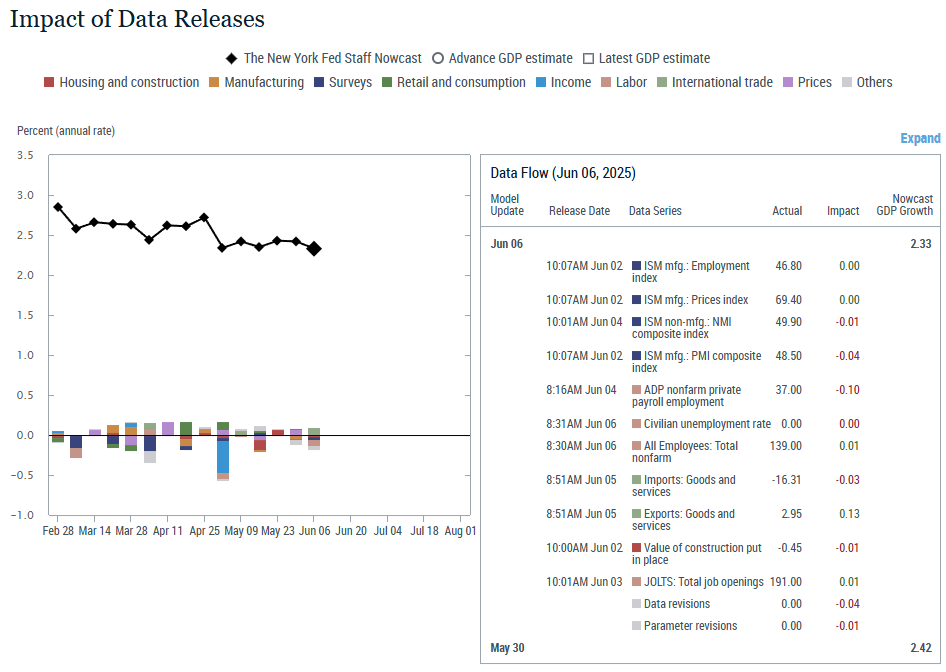Click the Model Update column header

click(x=507, y=204)
